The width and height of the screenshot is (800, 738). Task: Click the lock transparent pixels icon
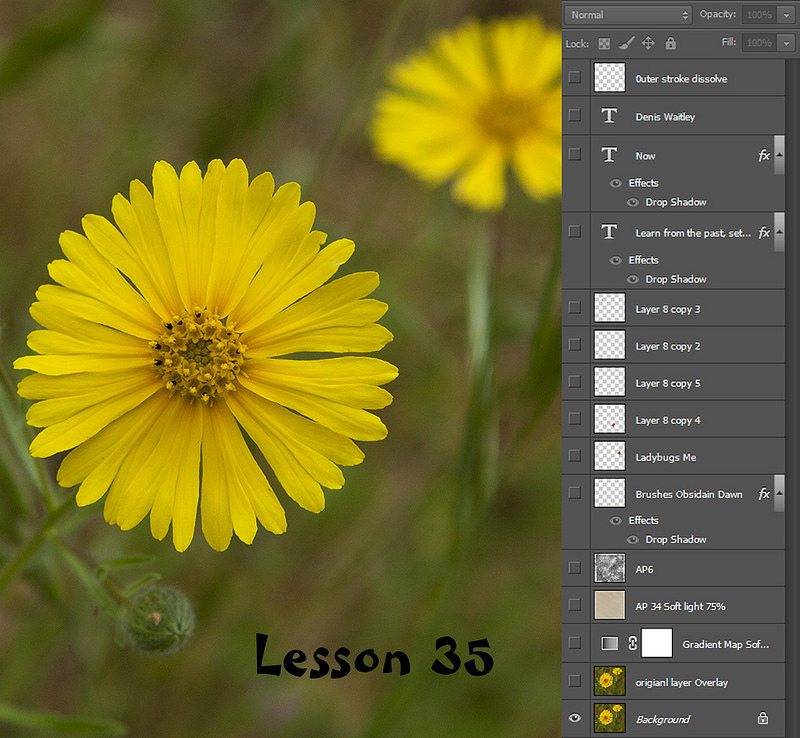point(604,43)
